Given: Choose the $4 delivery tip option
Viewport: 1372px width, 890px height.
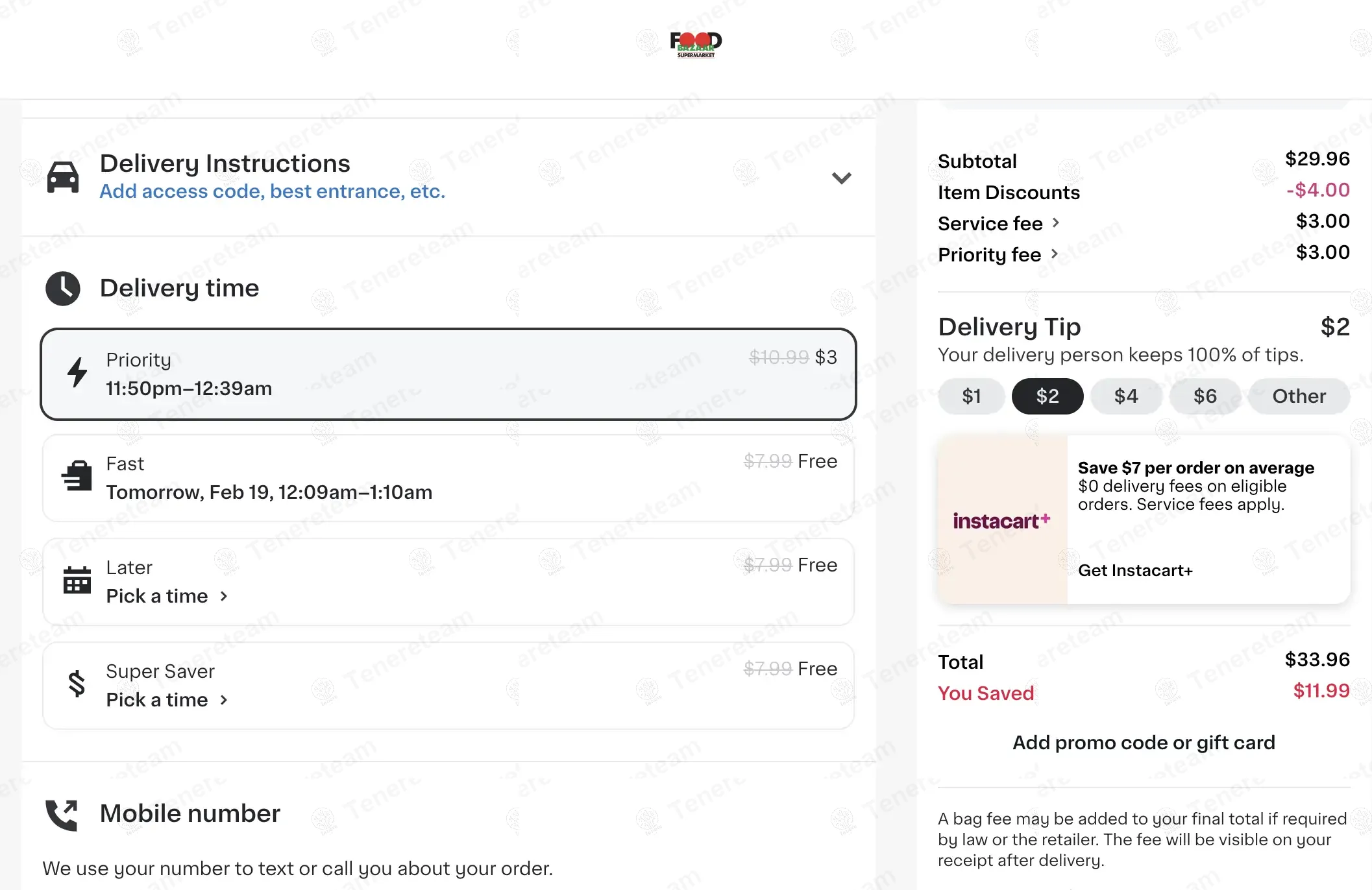Looking at the screenshot, I should [1126, 396].
